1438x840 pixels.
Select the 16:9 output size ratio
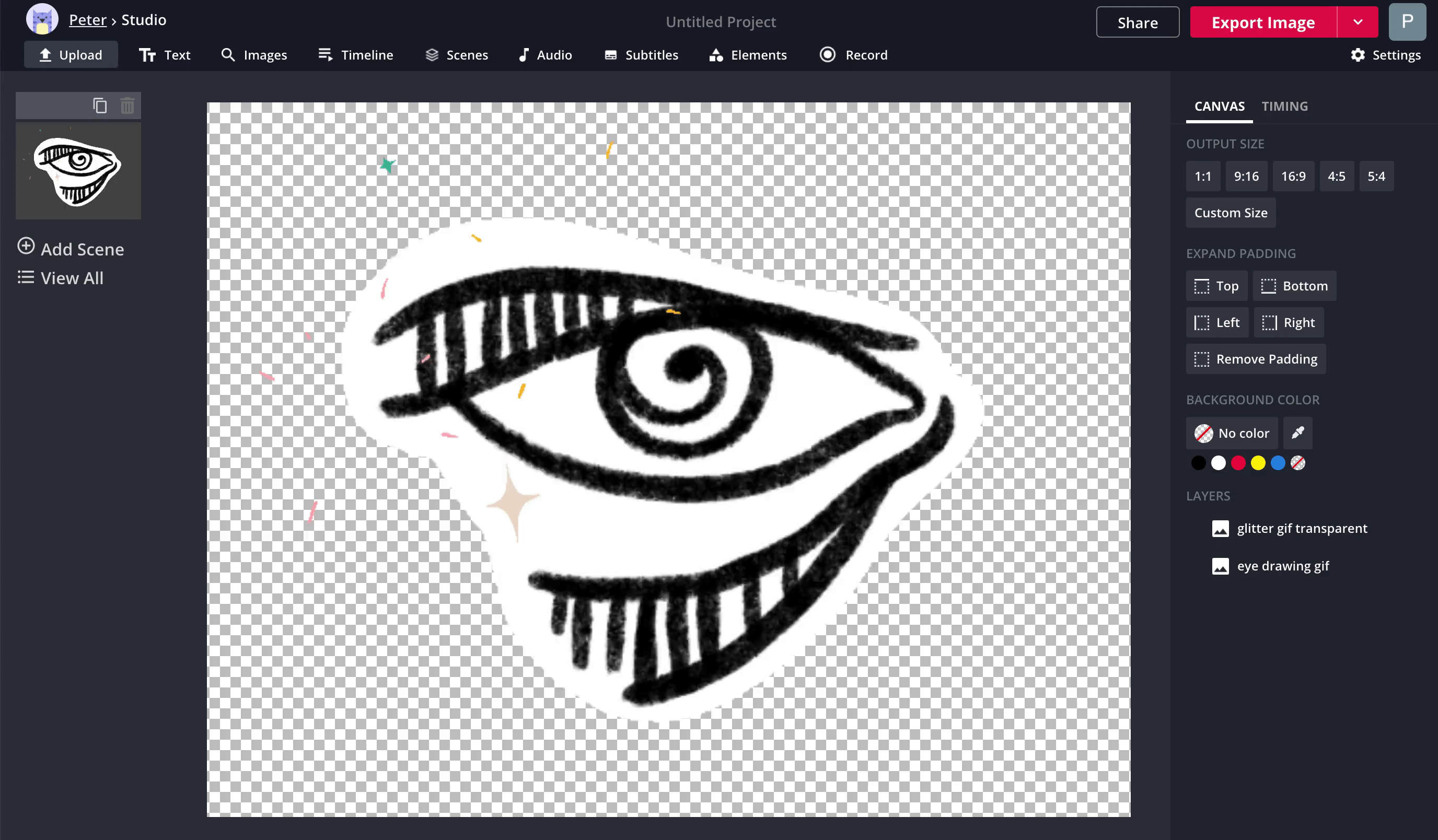[1293, 176]
